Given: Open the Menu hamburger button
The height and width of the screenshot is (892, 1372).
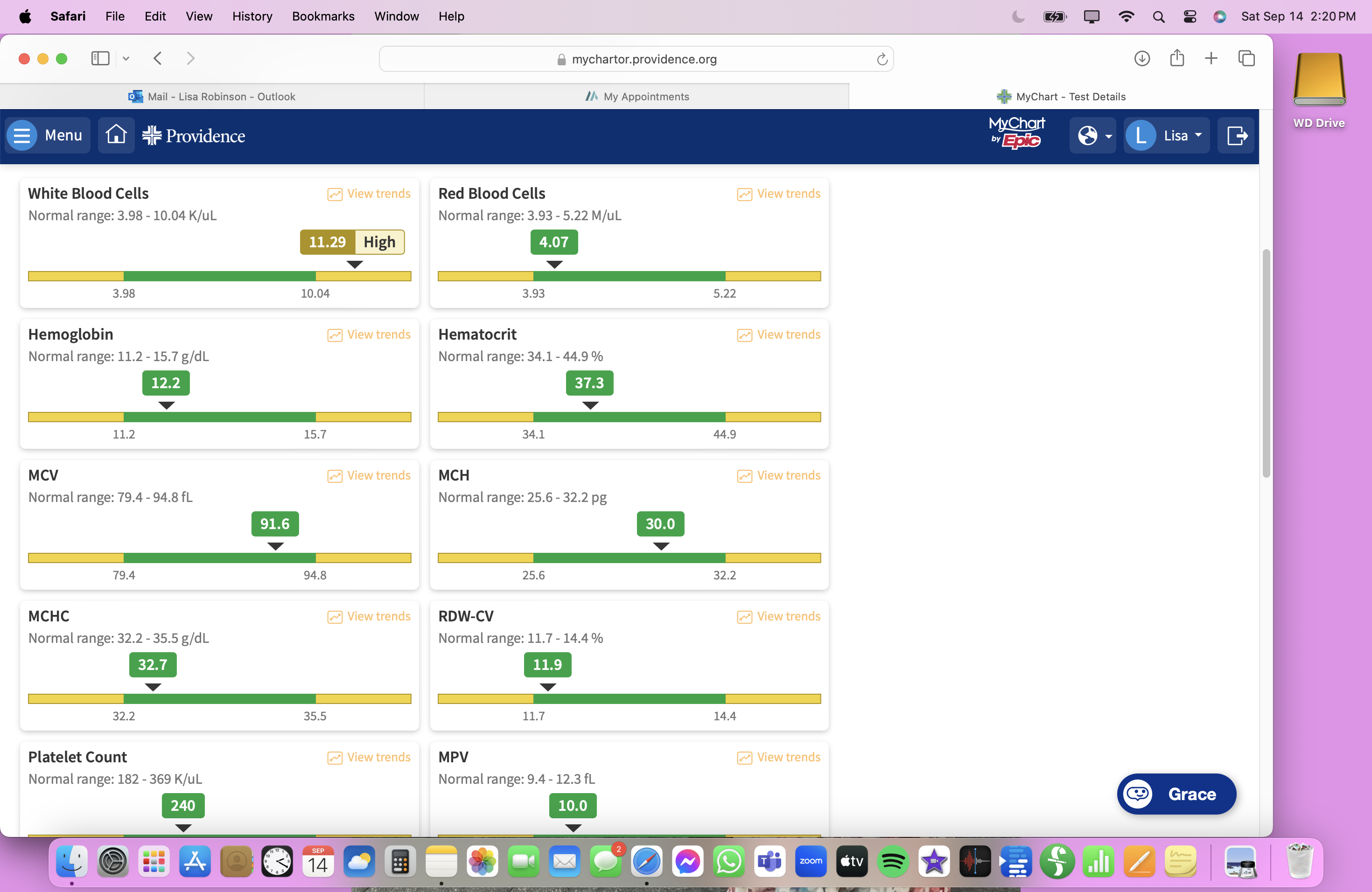Looking at the screenshot, I should click(48, 135).
